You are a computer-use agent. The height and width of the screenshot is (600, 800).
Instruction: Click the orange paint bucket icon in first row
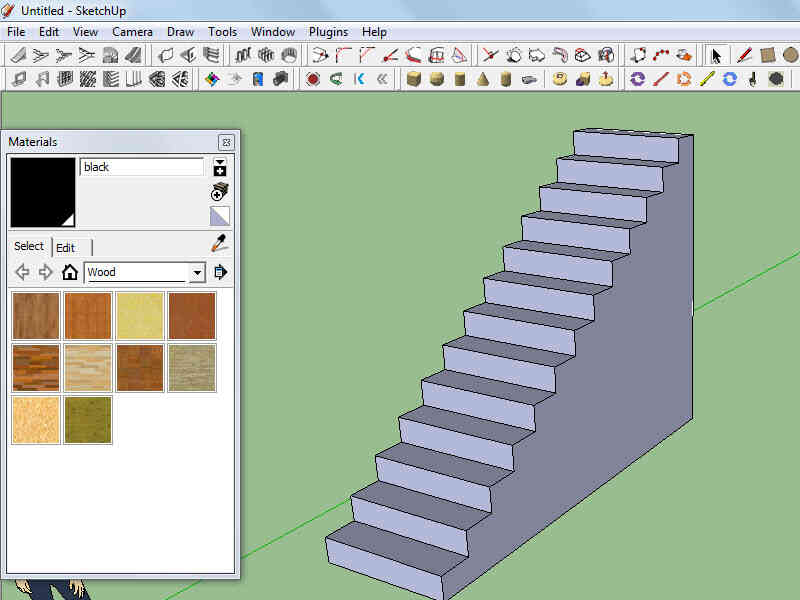(x=684, y=55)
